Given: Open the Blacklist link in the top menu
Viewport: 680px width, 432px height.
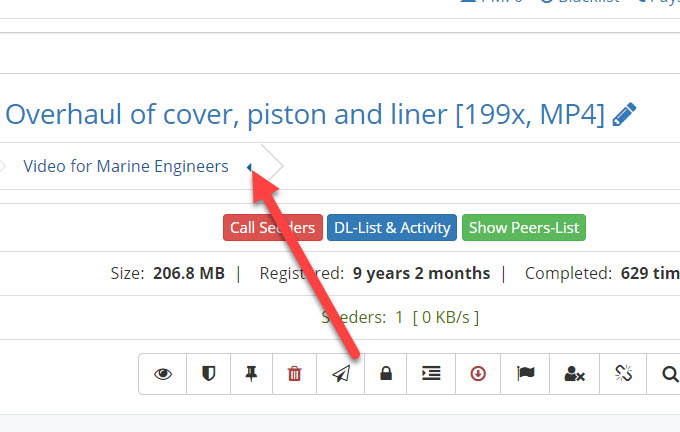Looking at the screenshot, I should [586, 2].
